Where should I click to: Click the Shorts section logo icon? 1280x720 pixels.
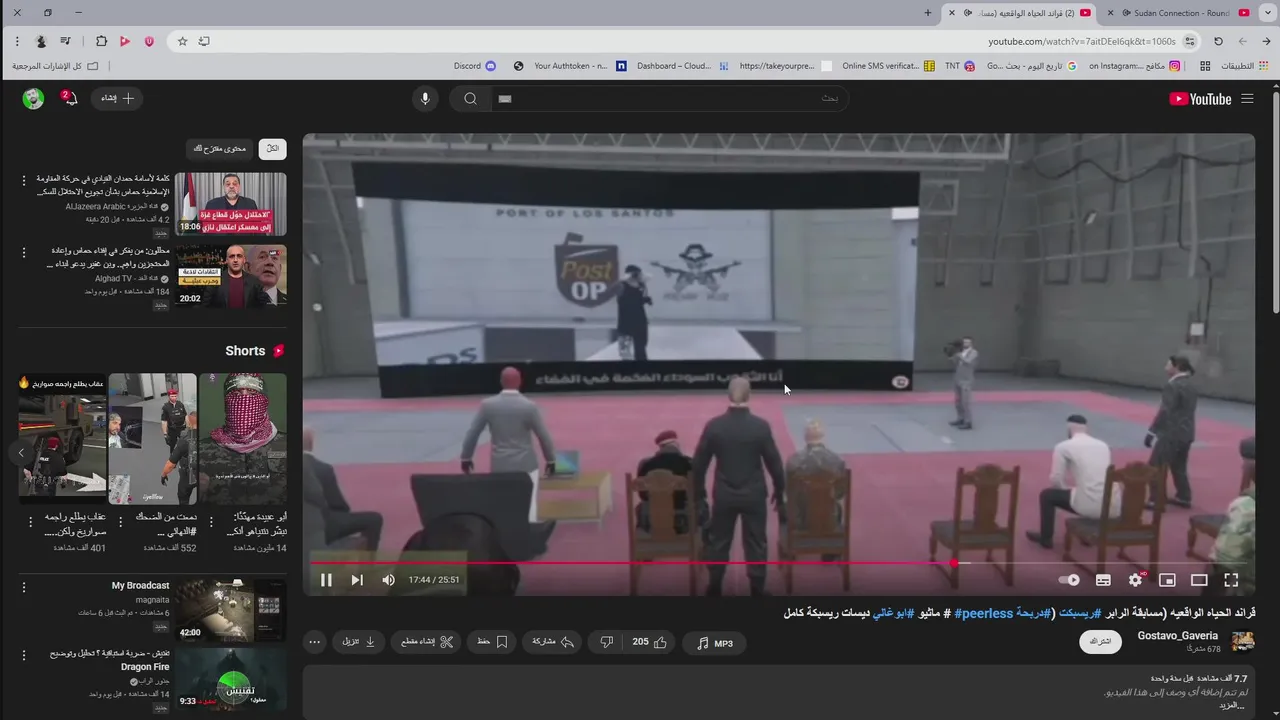[x=279, y=351]
